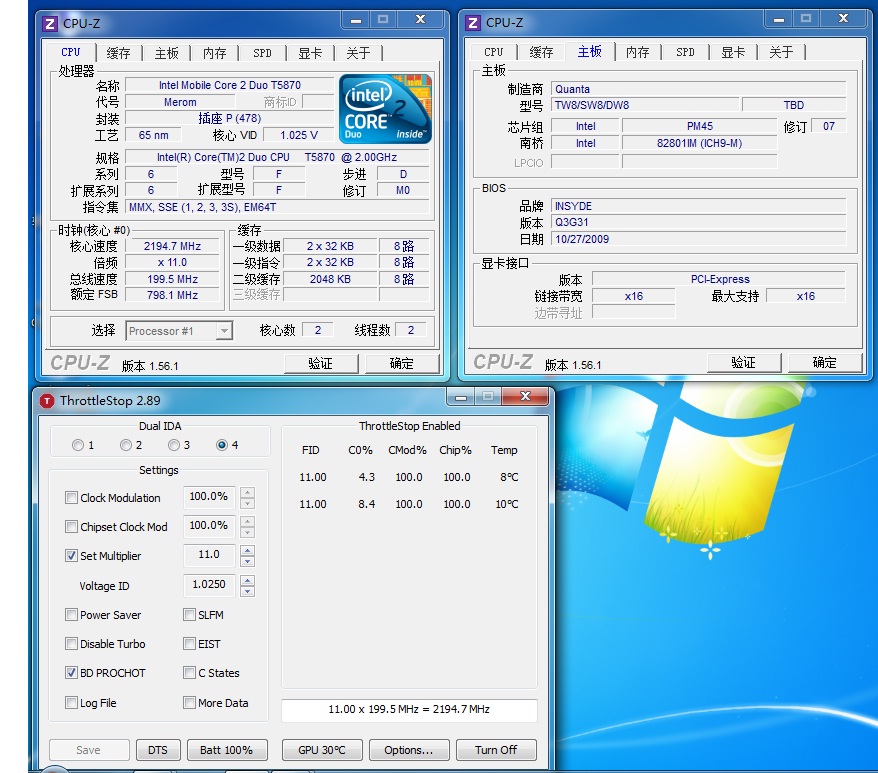
Task: Raise the Voltage ID value
Action: point(247,580)
